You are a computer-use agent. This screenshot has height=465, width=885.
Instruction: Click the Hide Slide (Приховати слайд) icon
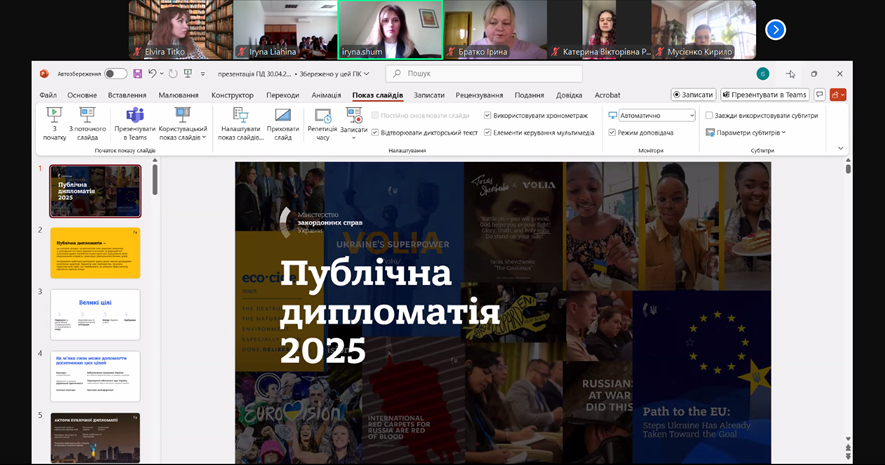pos(283,123)
